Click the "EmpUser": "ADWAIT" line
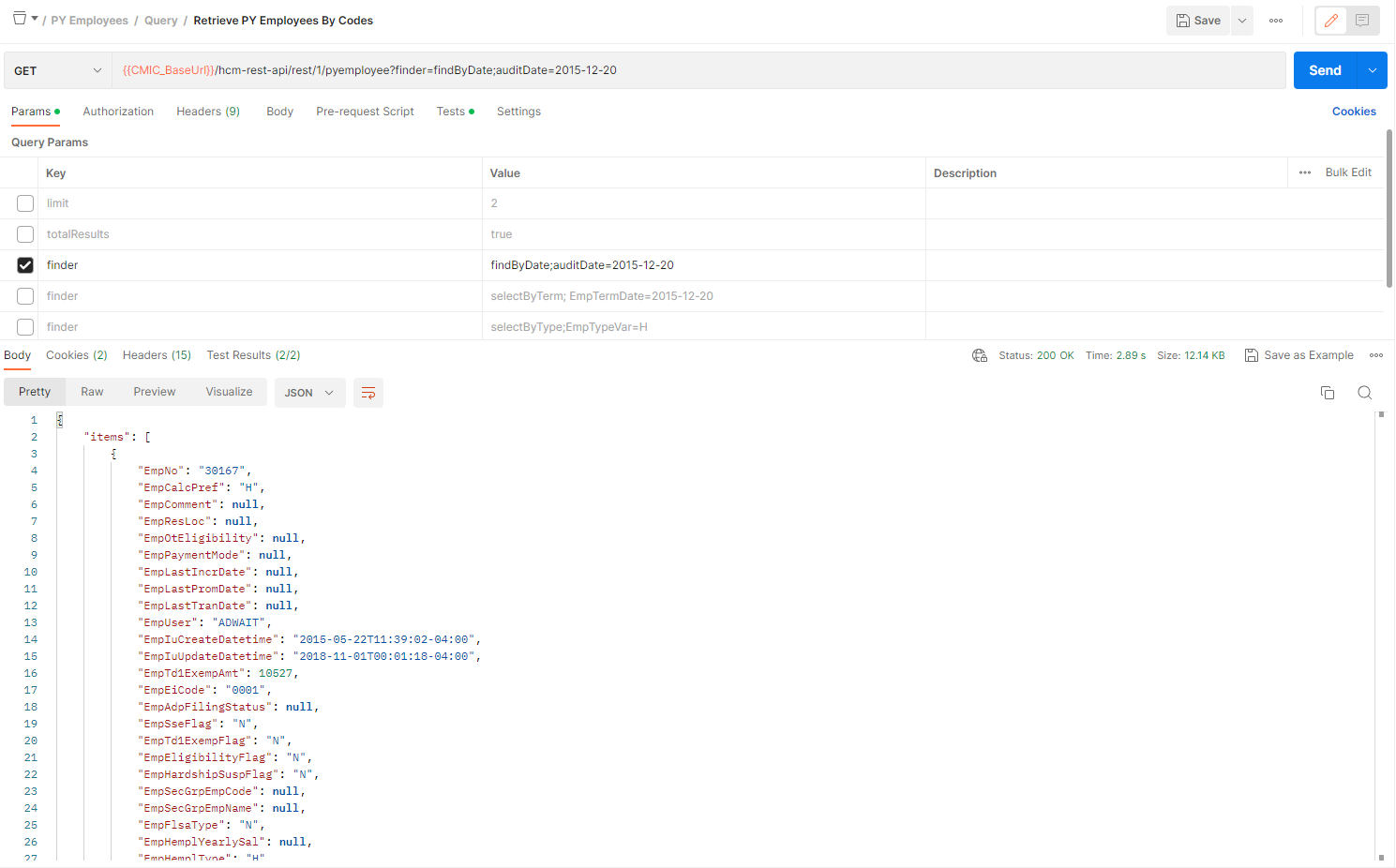 204,622
